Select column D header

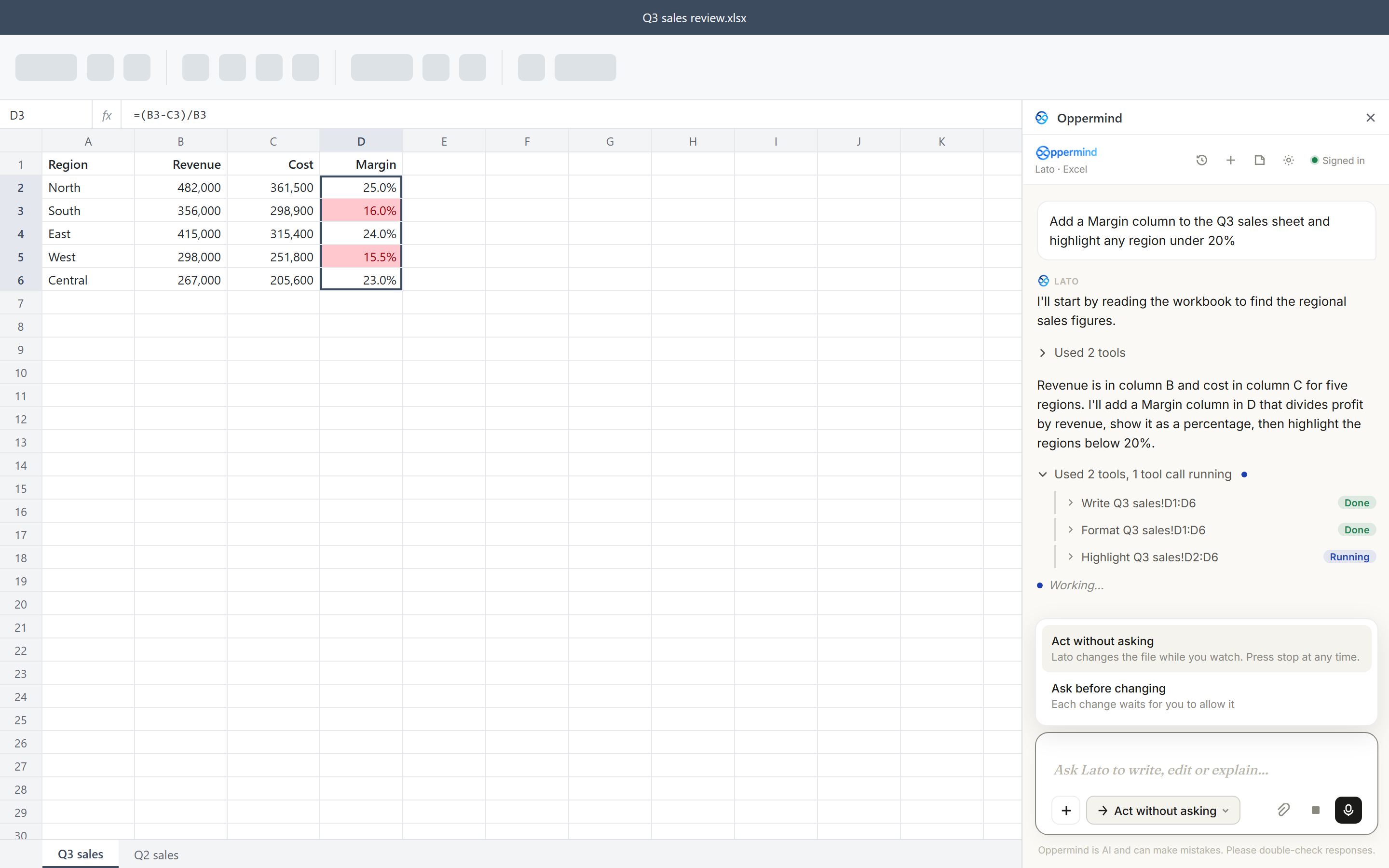[361, 141]
